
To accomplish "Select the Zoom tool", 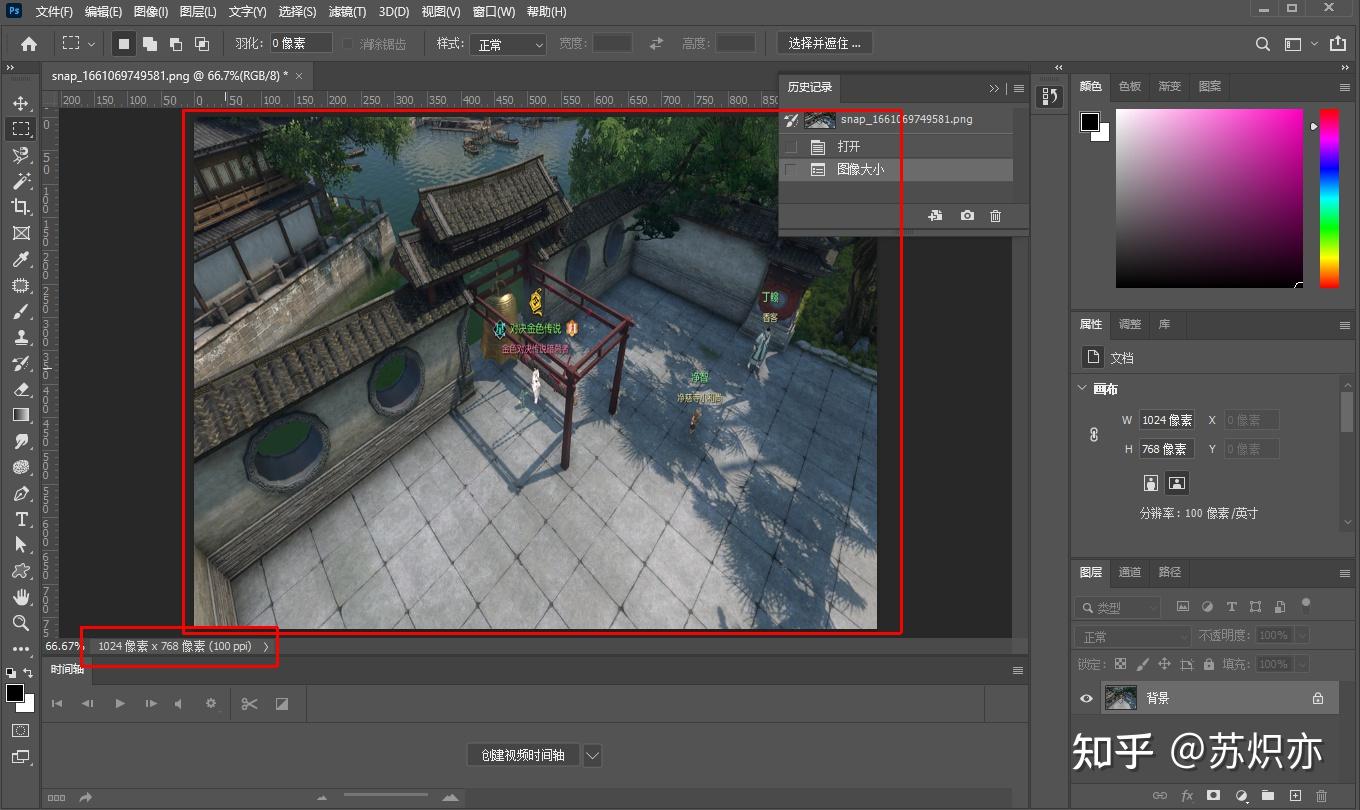I will point(20,623).
